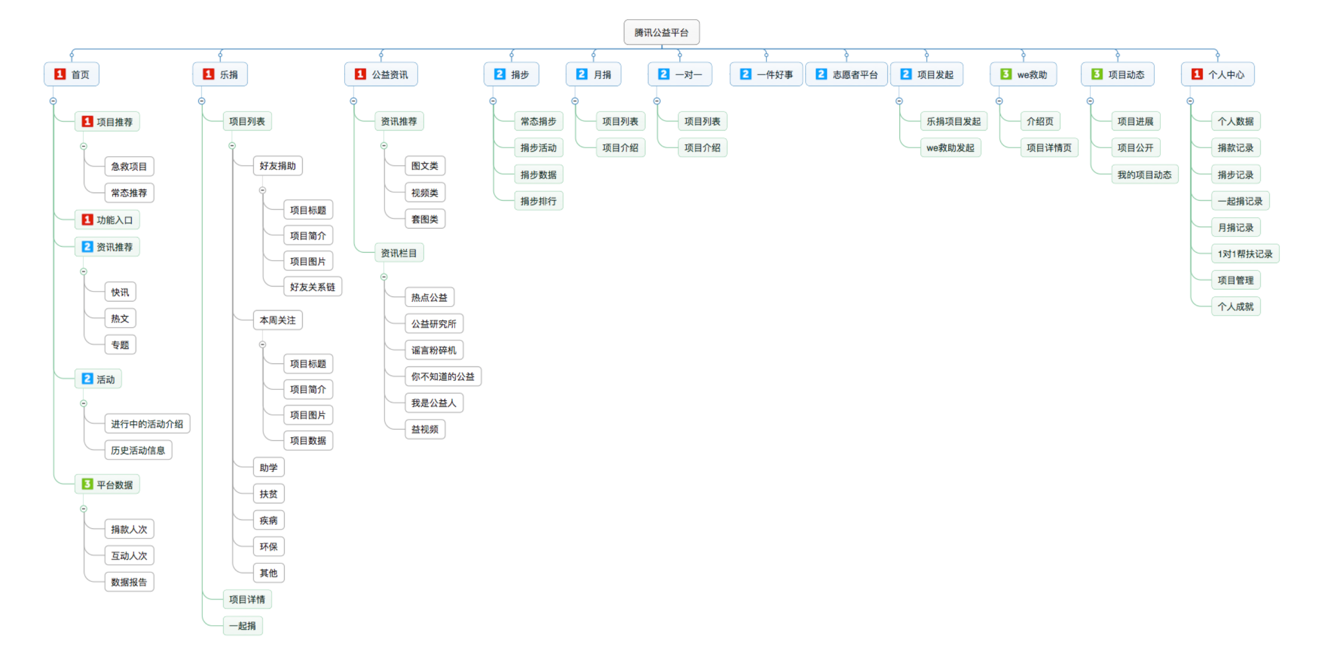This screenshot has height=666, width=1330.
Task: Collapse the branch toggle below we救助
Action: click(999, 101)
